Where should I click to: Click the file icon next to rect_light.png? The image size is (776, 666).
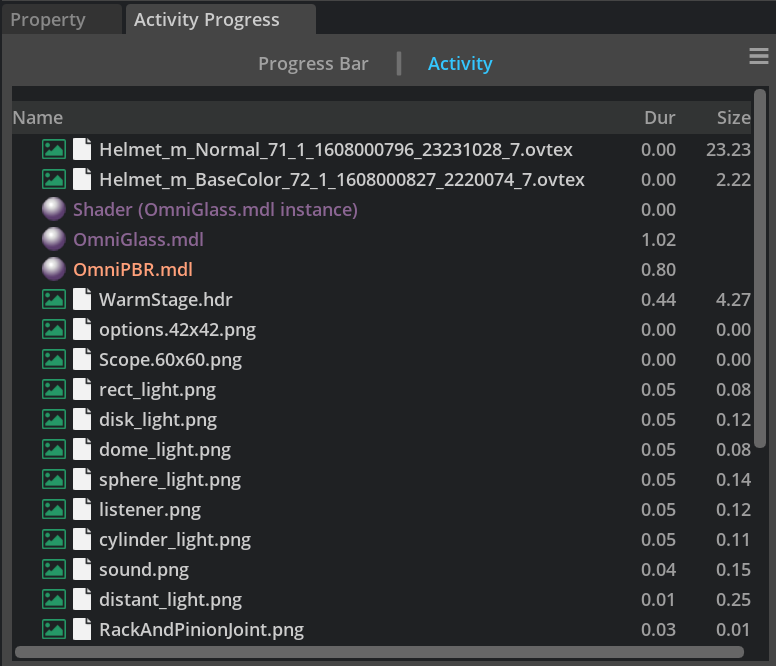click(82, 390)
